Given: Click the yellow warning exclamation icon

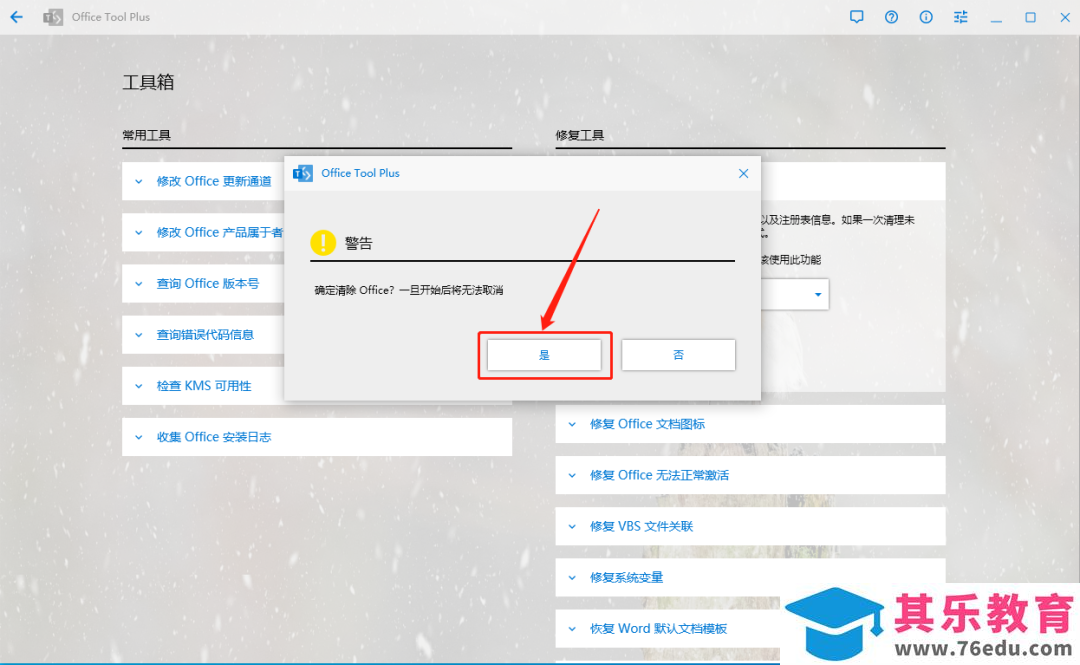Looking at the screenshot, I should point(323,243).
